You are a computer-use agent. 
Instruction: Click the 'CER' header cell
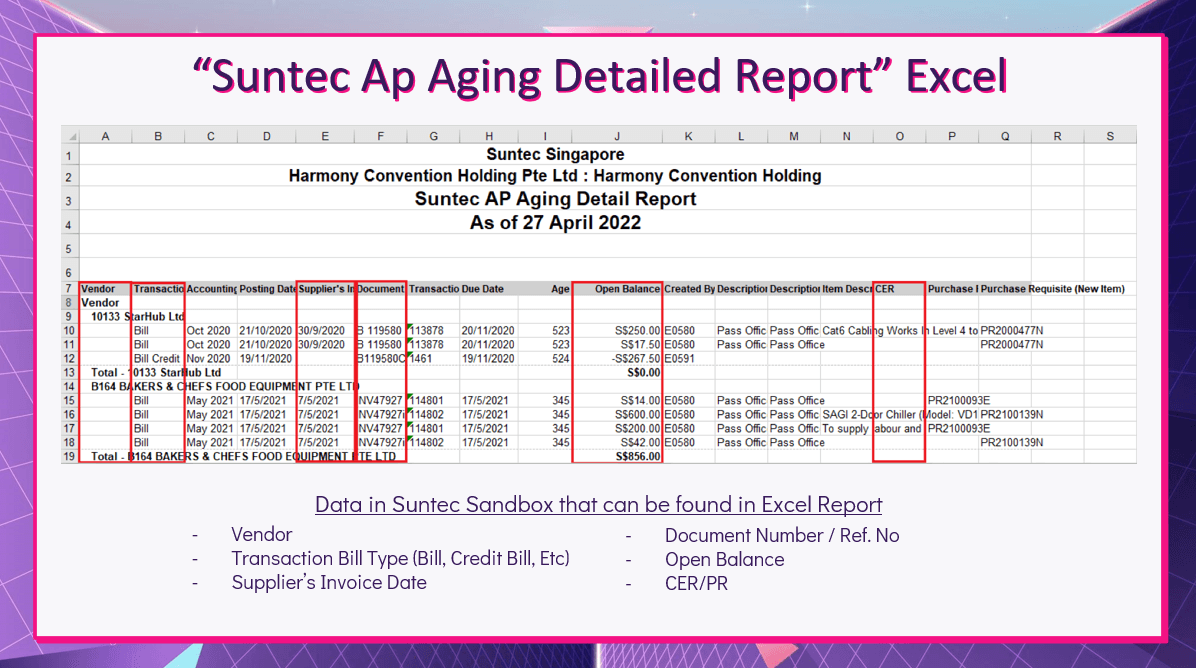[885, 289]
